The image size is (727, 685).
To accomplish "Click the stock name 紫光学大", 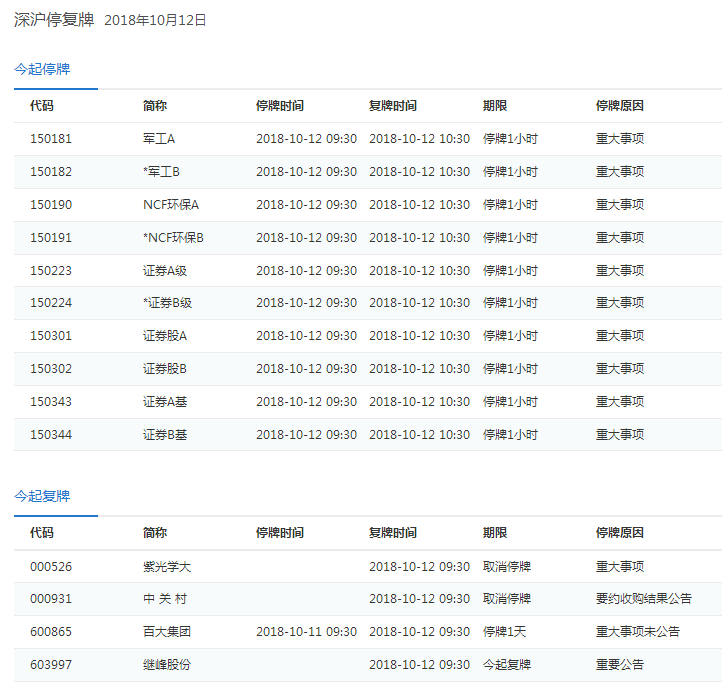I will 167,567.
